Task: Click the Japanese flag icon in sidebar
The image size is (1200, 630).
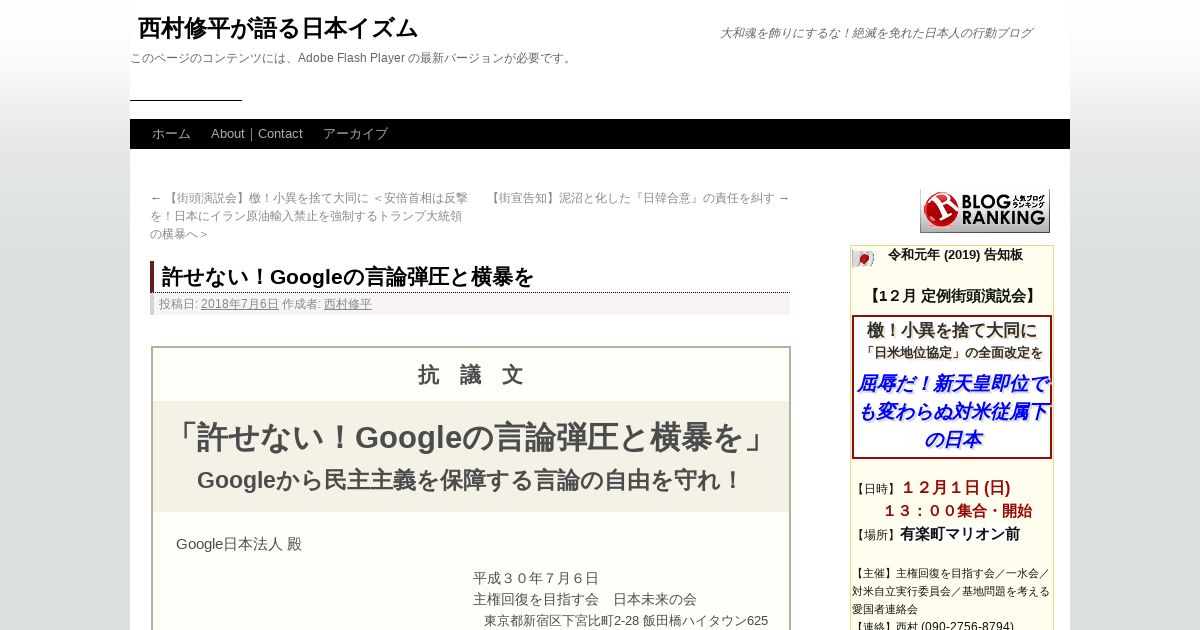Action: coord(863,258)
